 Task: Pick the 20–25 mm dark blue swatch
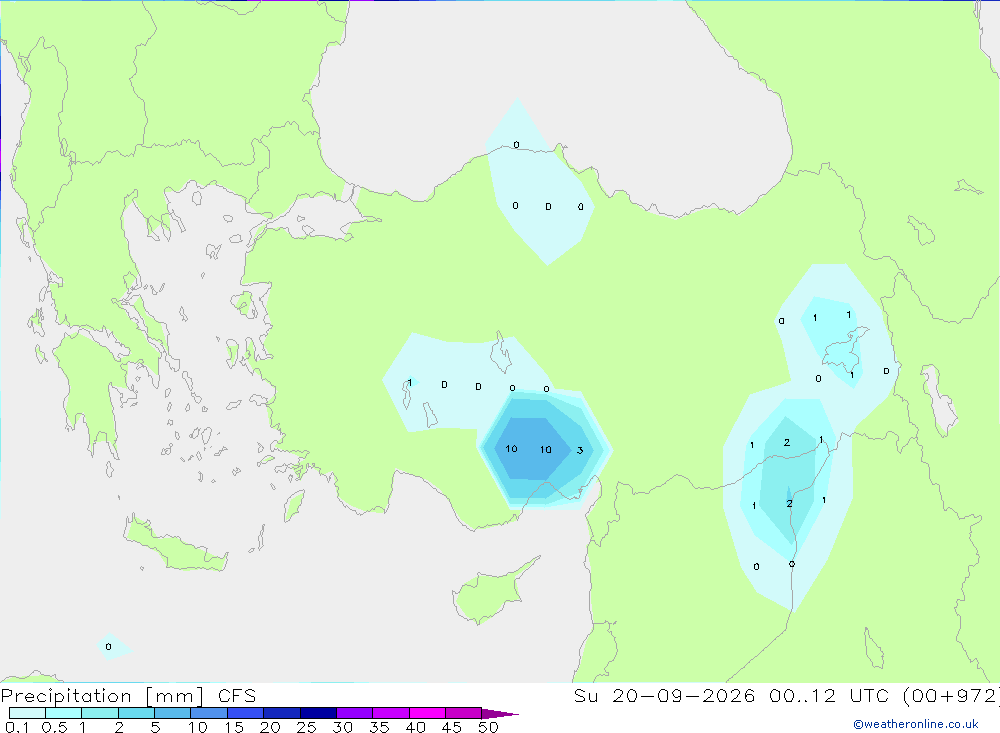click(x=281, y=713)
